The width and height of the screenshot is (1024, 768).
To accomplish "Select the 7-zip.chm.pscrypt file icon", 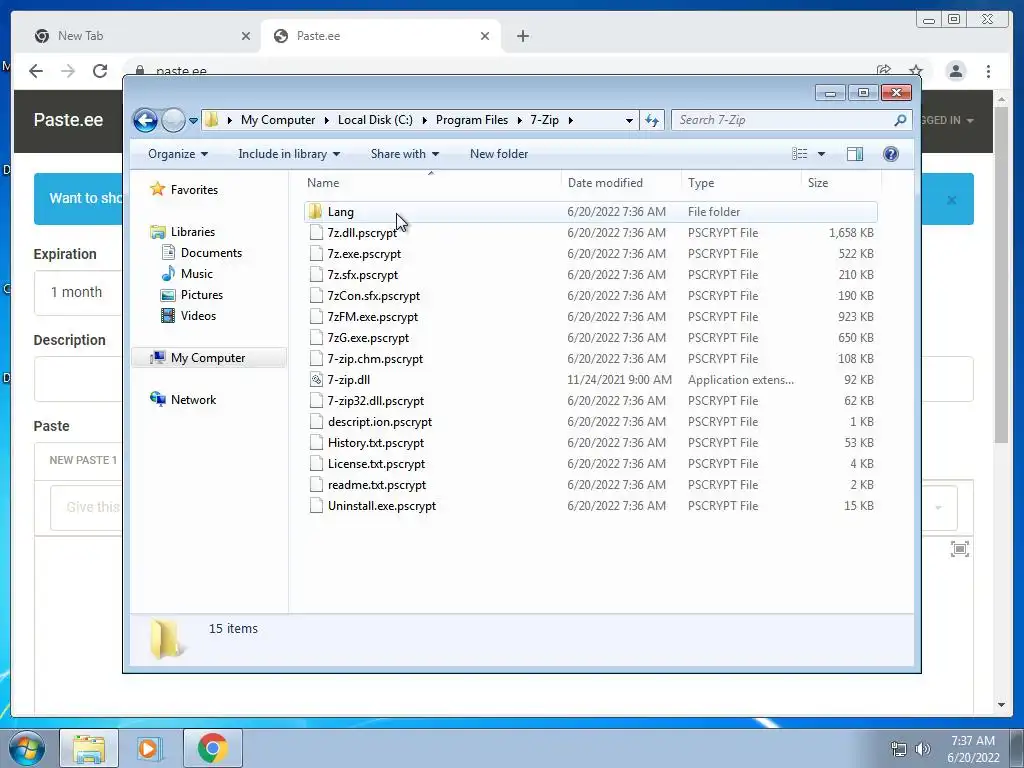I will click(x=316, y=359).
